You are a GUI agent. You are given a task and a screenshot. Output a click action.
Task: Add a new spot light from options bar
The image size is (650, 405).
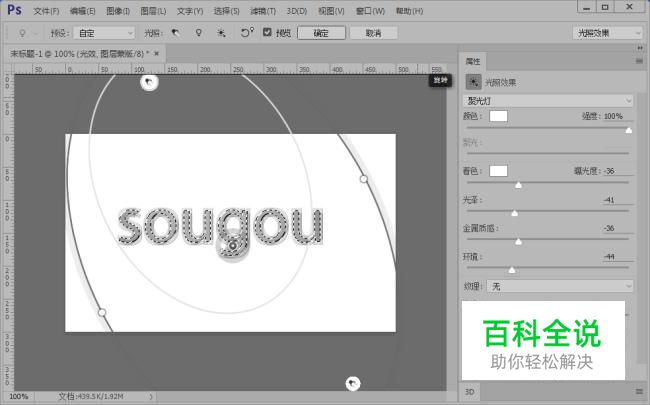point(175,33)
